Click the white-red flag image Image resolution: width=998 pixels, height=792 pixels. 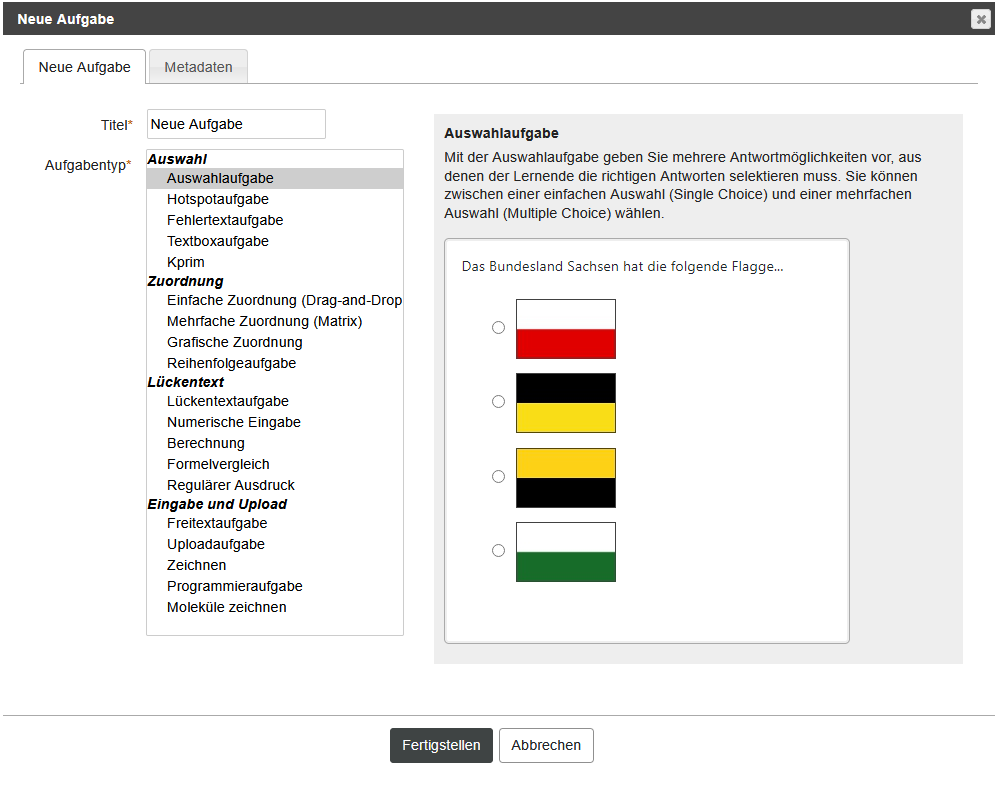tap(566, 329)
